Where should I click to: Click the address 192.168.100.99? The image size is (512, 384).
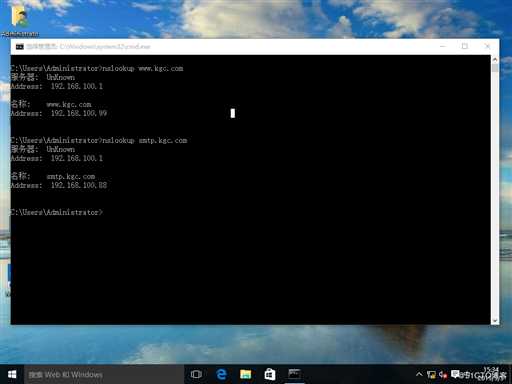79,113
